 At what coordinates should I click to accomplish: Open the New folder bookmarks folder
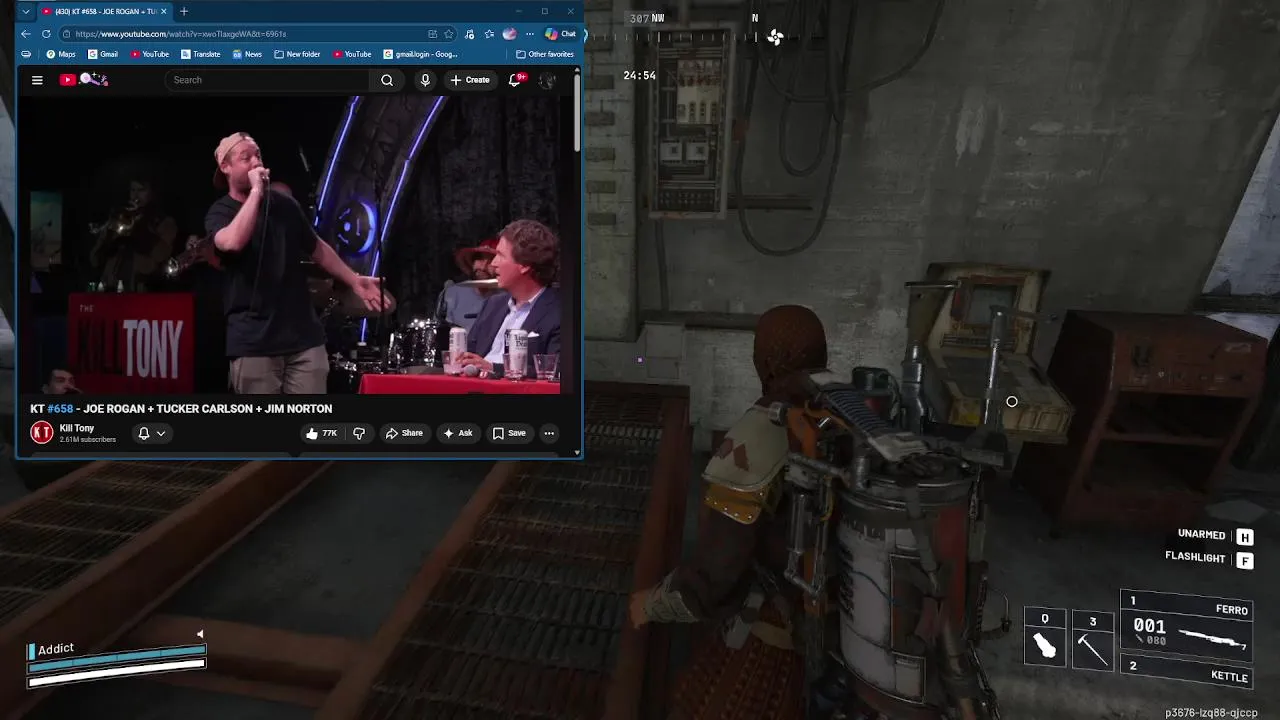point(297,54)
